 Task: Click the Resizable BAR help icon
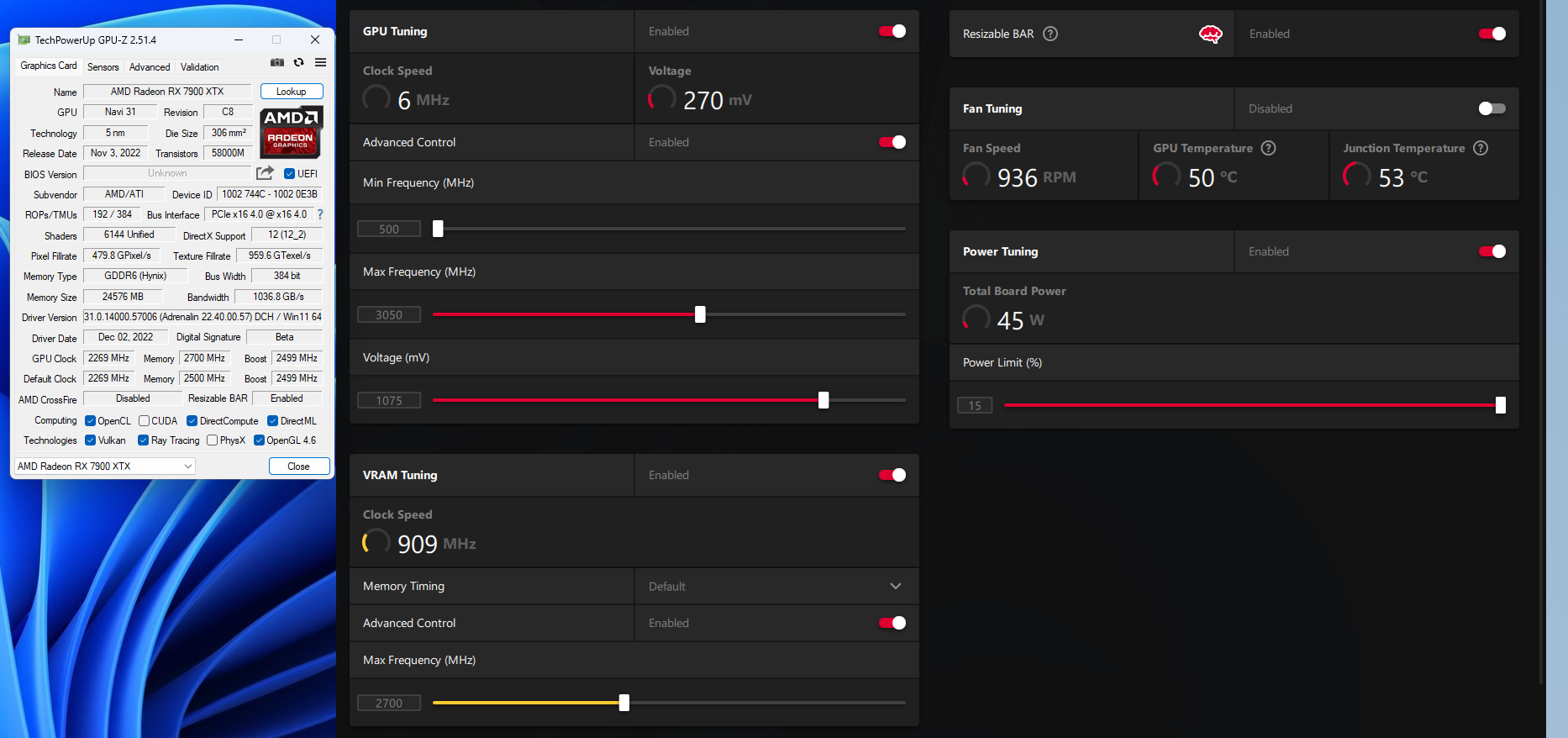click(x=1050, y=34)
